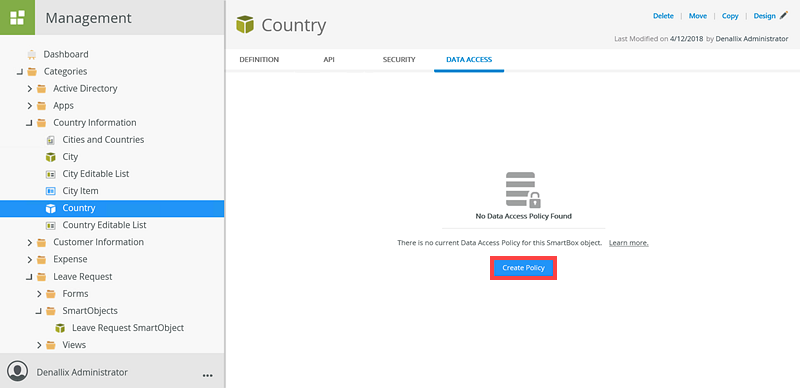Expand the Customer Information node

pyautogui.click(x=30, y=242)
